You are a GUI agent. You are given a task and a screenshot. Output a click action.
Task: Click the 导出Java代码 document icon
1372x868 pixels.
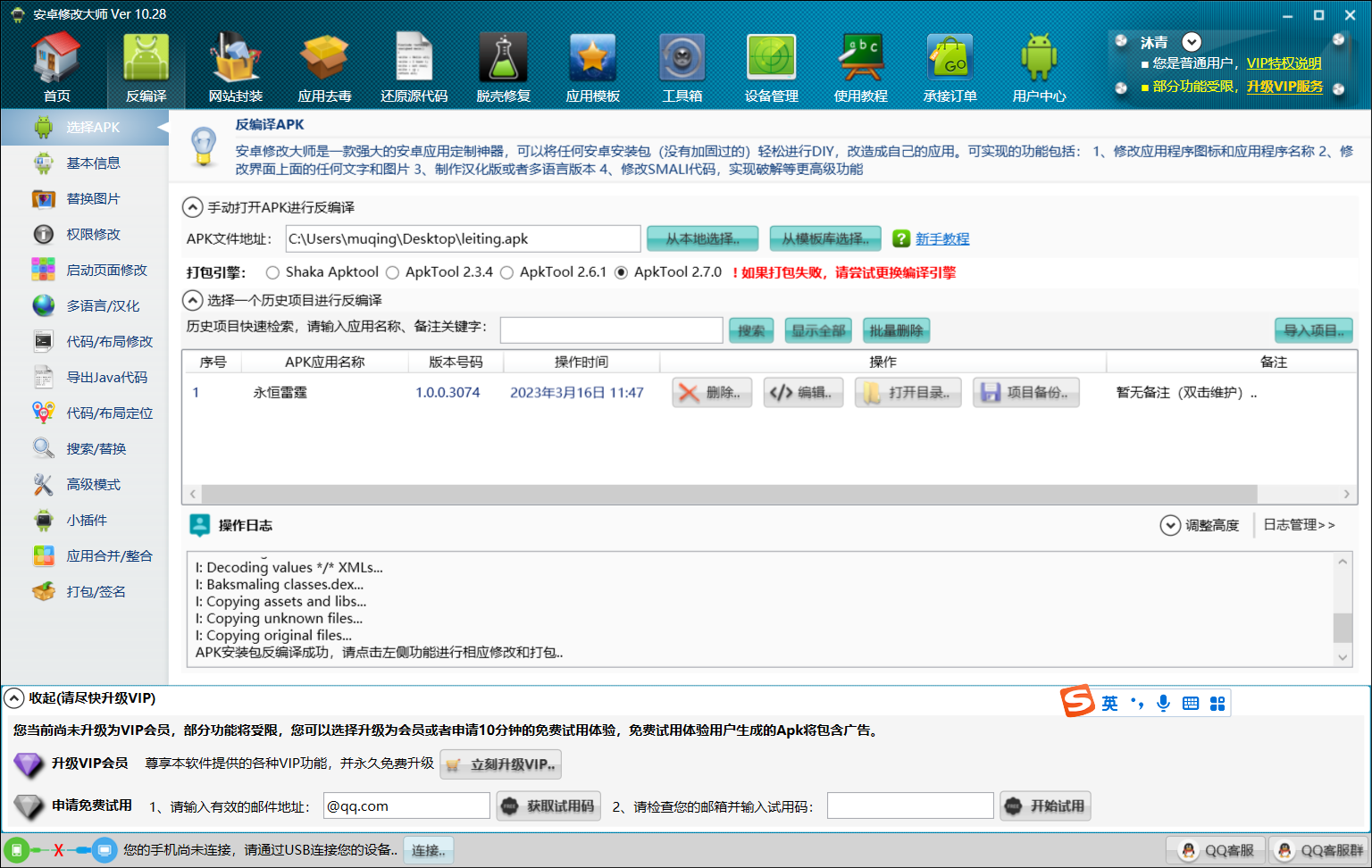tap(44, 378)
